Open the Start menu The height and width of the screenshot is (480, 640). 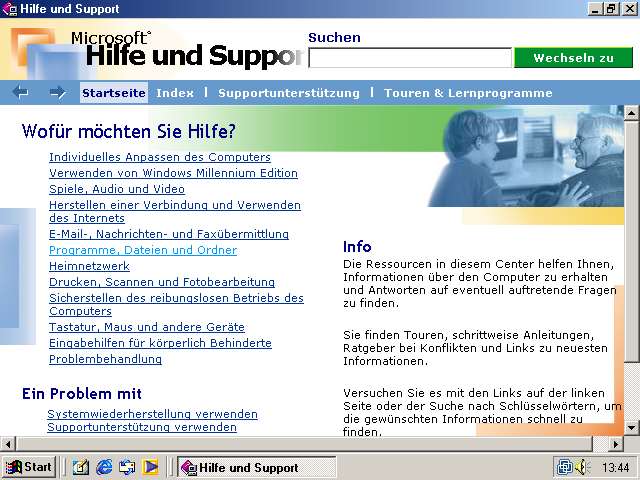point(29,467)
